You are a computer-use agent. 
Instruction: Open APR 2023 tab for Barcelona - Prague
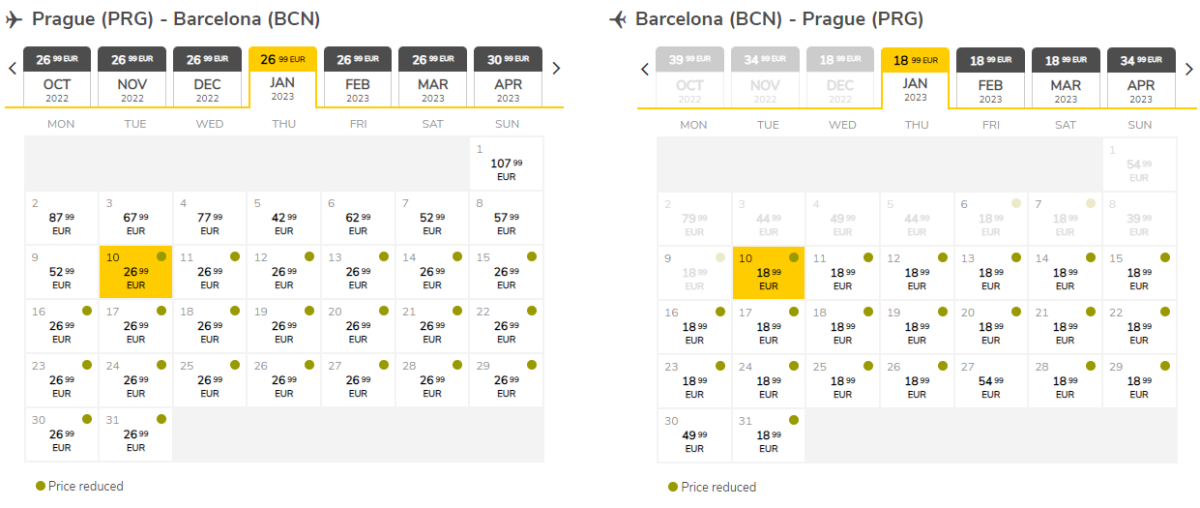click(1141, 78)
